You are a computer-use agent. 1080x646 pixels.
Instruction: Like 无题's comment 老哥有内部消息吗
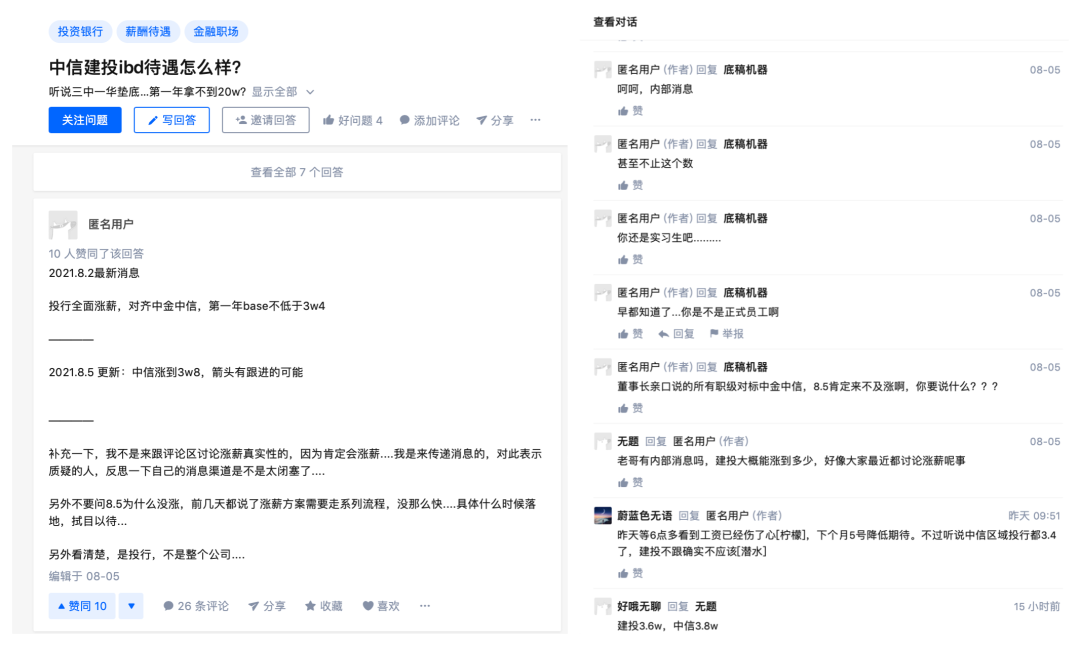(630, 483)
